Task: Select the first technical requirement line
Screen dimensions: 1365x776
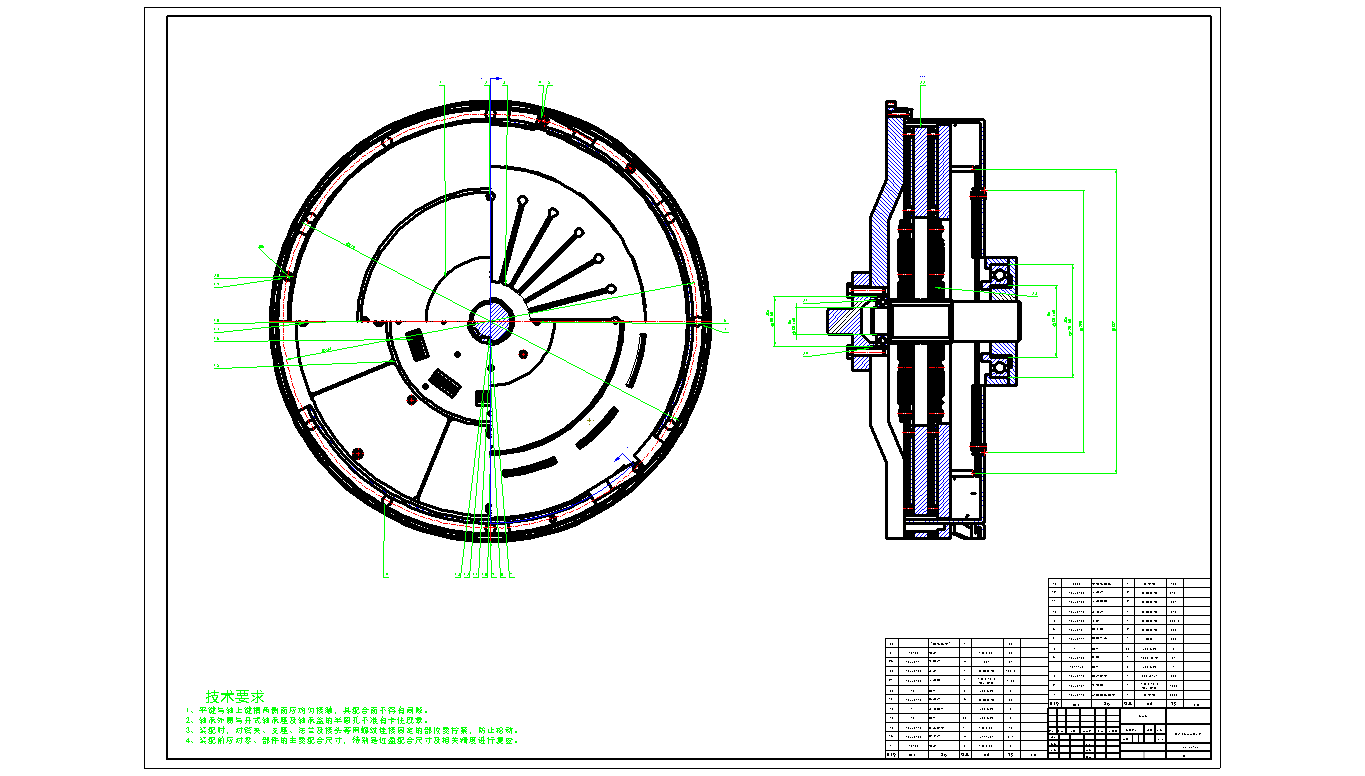Action: coord(312,709)
